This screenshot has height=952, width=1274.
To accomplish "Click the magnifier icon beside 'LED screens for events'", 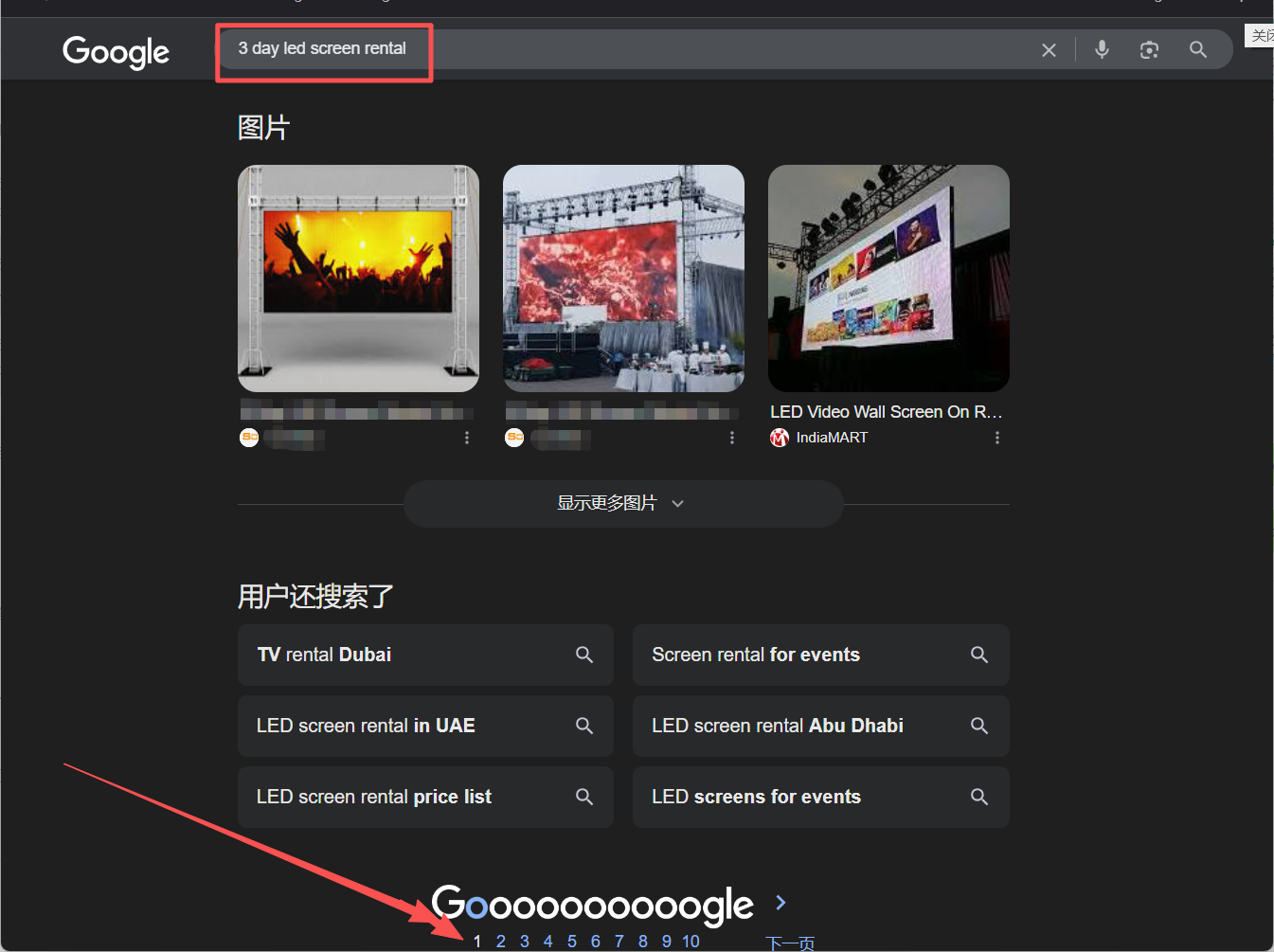I will point(979,797).
